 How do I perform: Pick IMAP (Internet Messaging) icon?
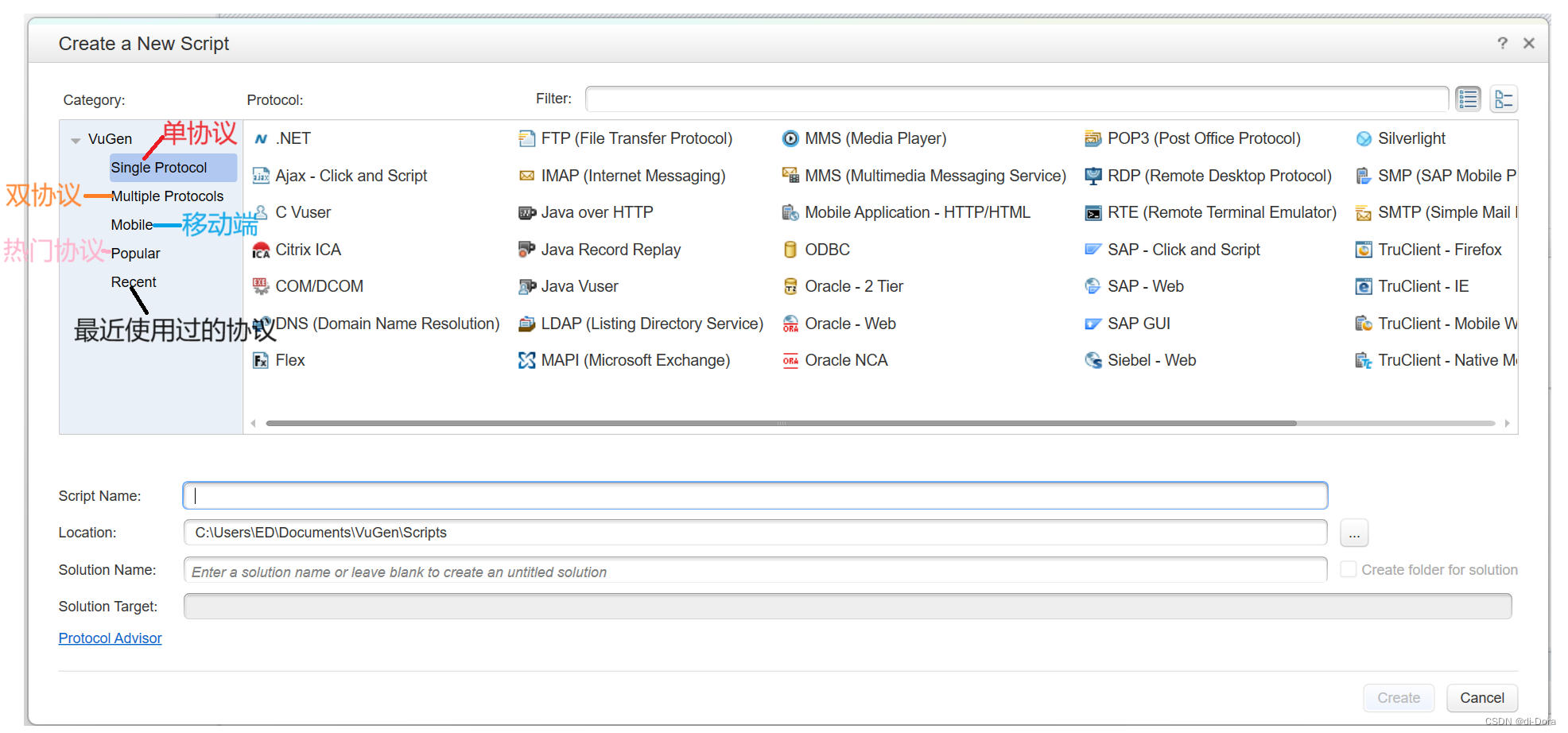[x=526, y=176]
